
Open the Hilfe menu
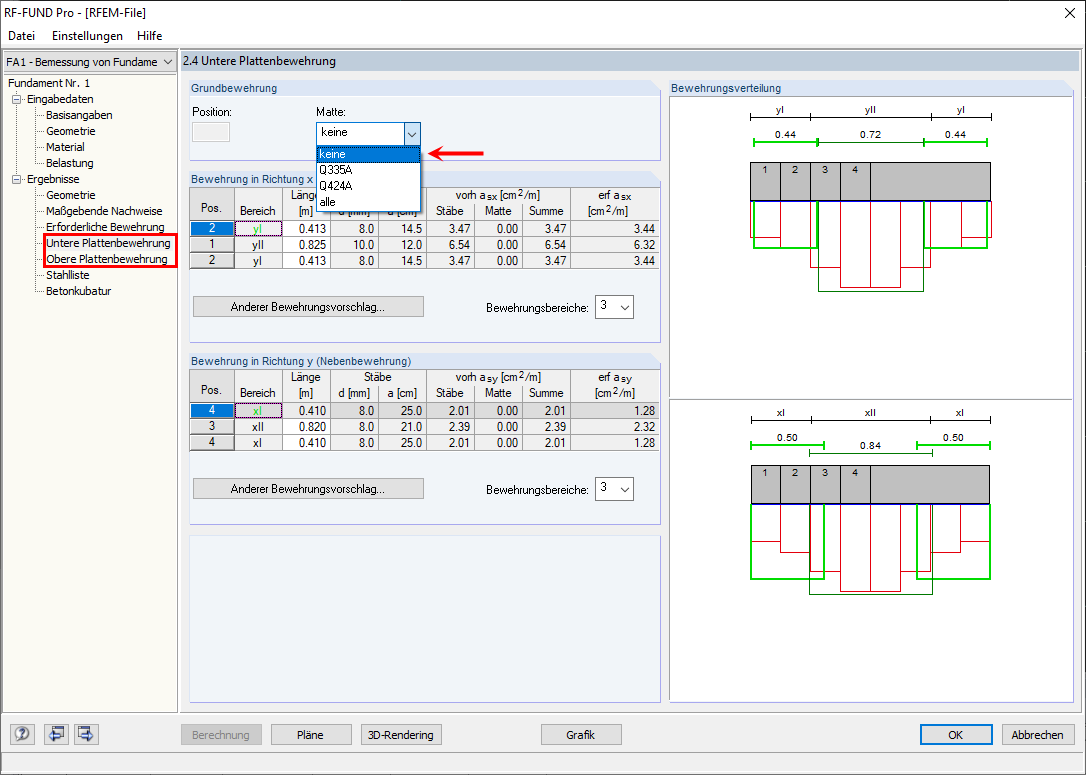point(150,35)
